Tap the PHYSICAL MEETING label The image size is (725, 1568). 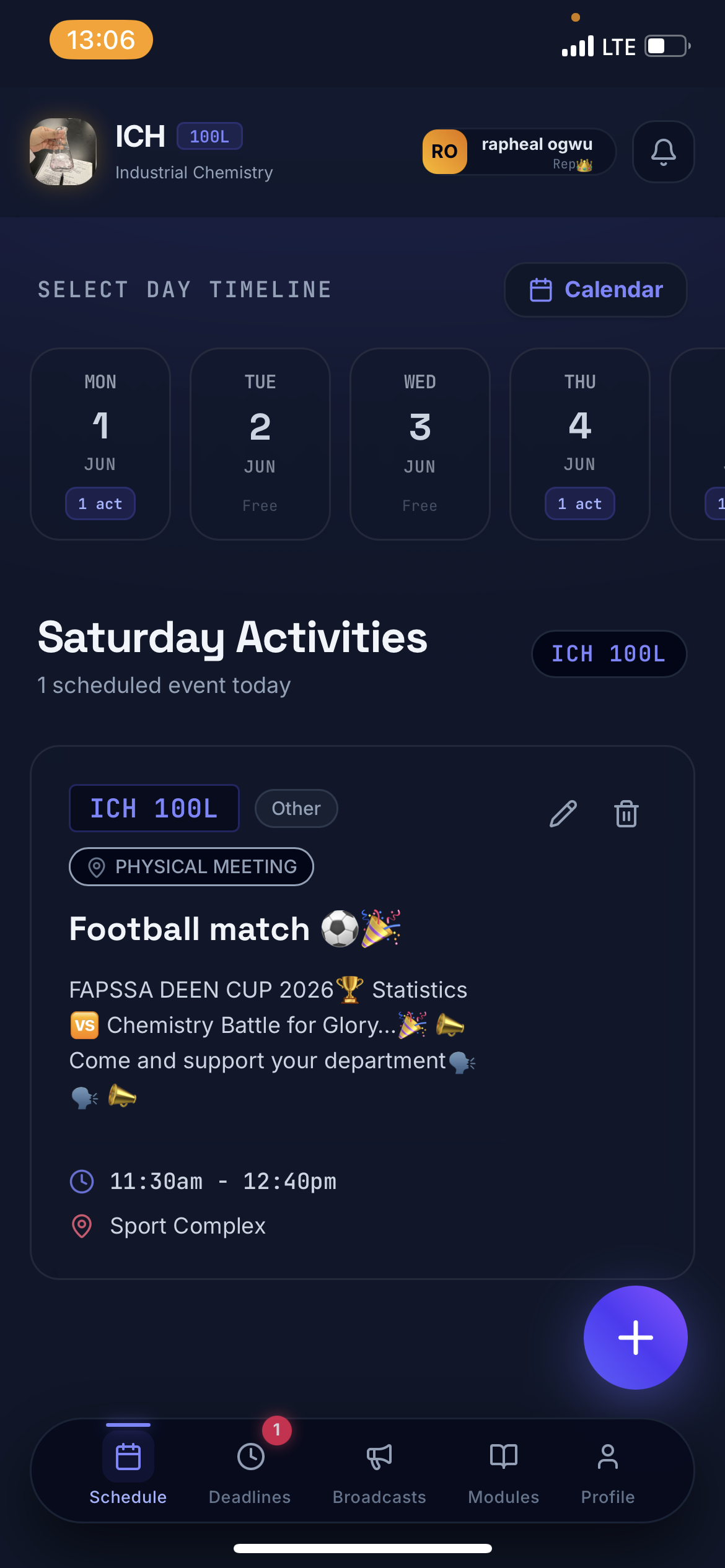(191, 866)
